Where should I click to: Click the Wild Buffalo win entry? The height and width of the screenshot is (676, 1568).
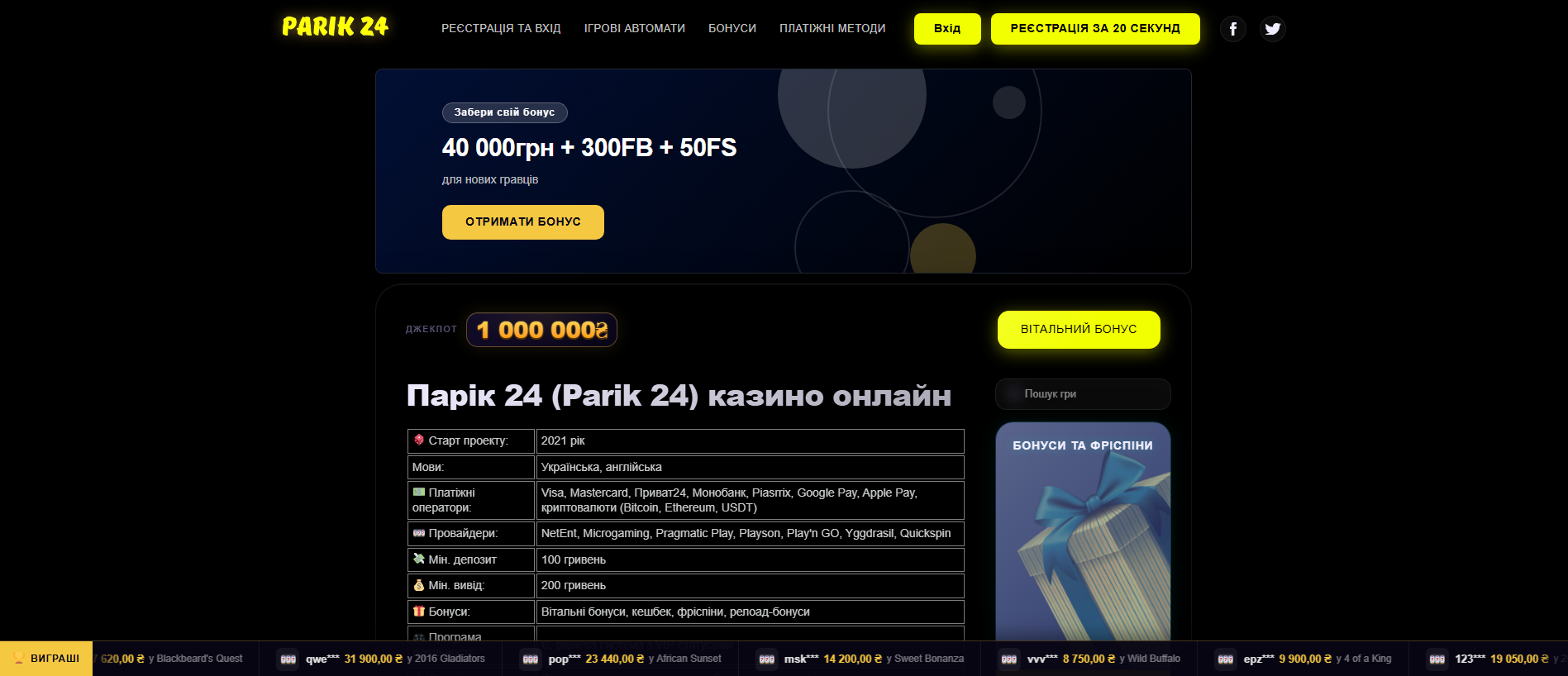tap(1089, 659)
